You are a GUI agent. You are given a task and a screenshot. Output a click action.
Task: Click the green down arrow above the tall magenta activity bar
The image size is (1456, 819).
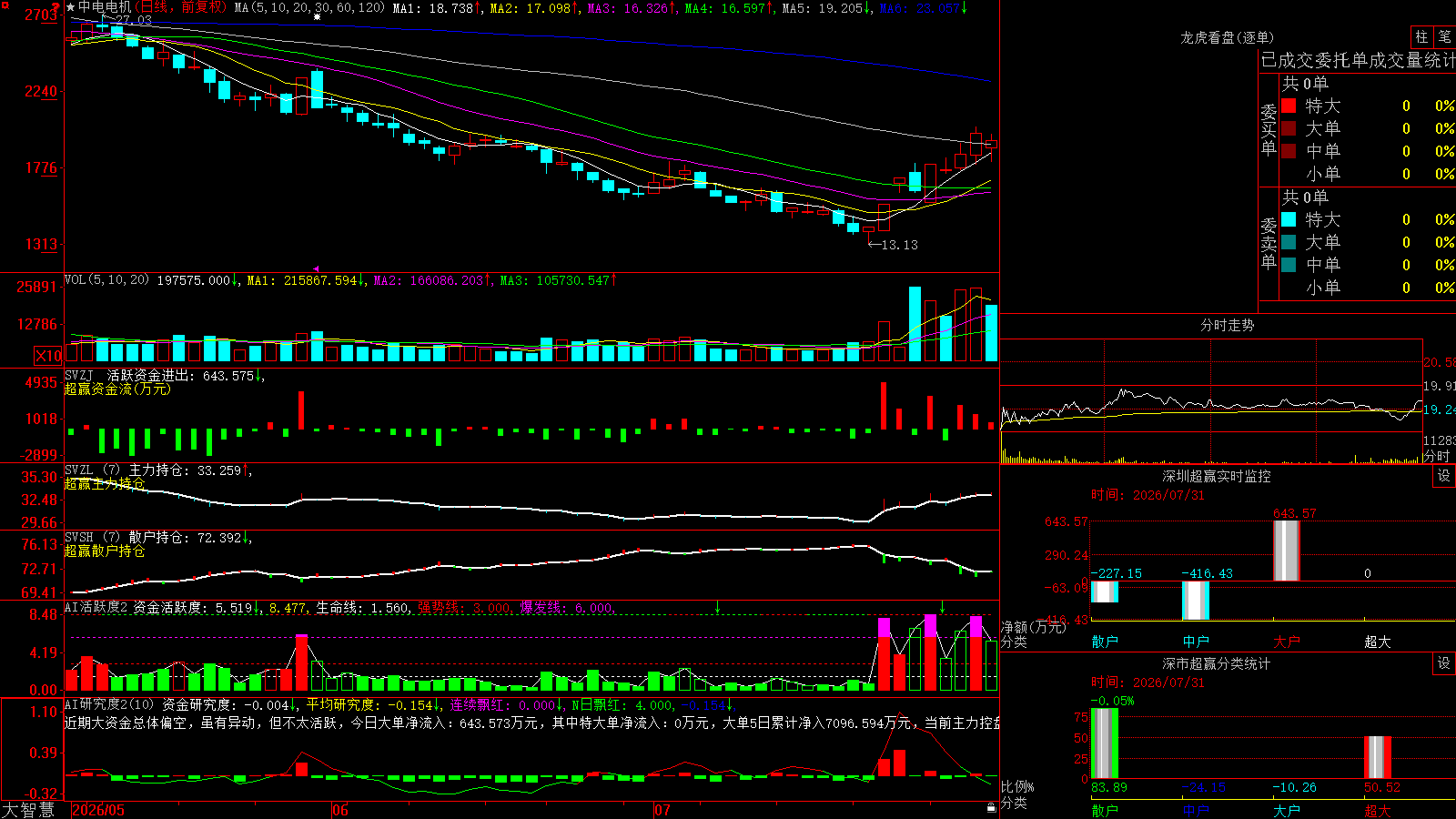(942, 607)
